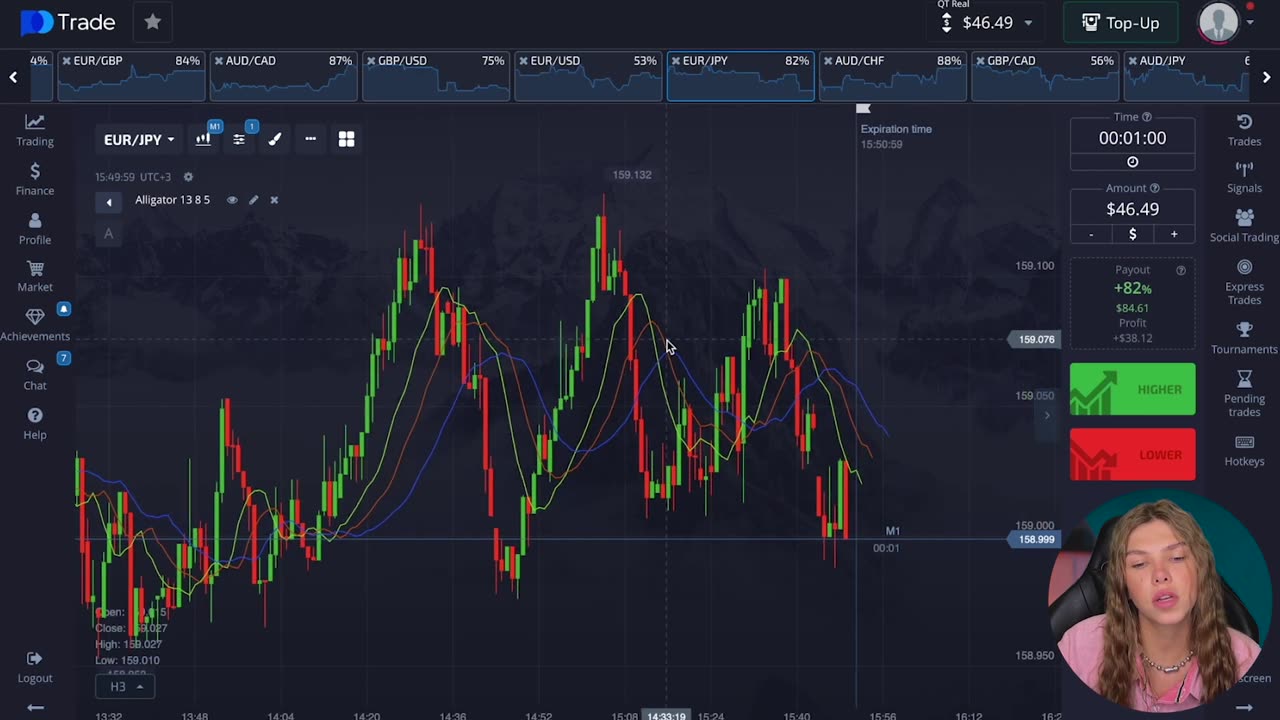
Task: Close the AUD/JPY asset tab
Action: 1132,61
